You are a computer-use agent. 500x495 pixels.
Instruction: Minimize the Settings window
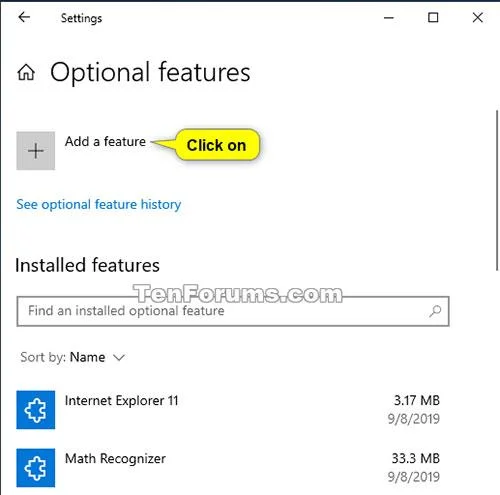click(389, 18)
